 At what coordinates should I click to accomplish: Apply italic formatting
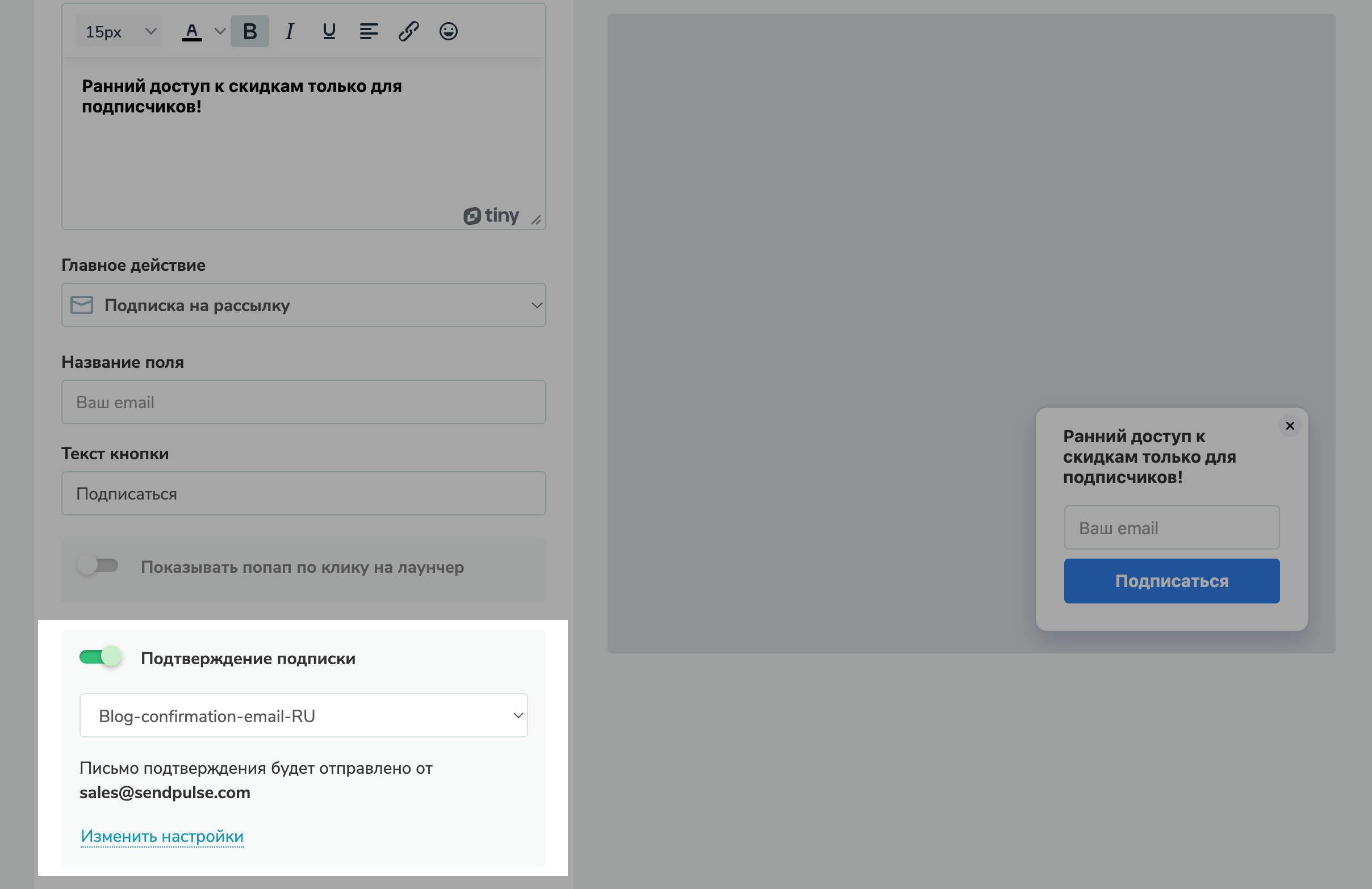point(290,32)
